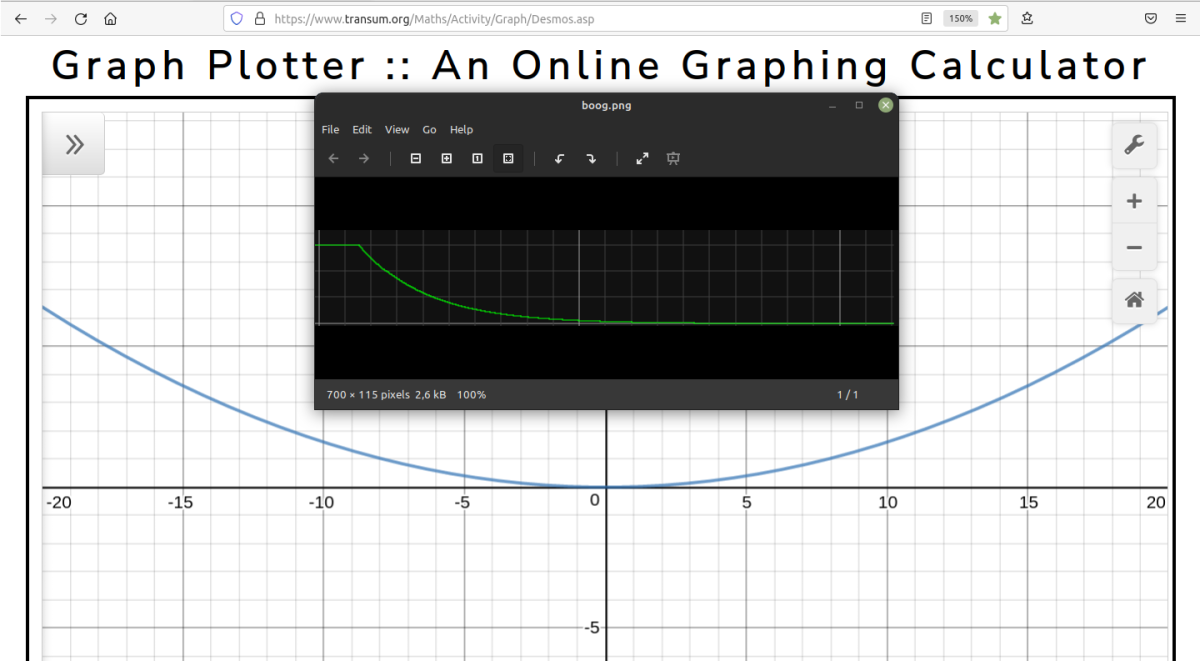Toggle the bookmark star for this page

tap(995, 18)
